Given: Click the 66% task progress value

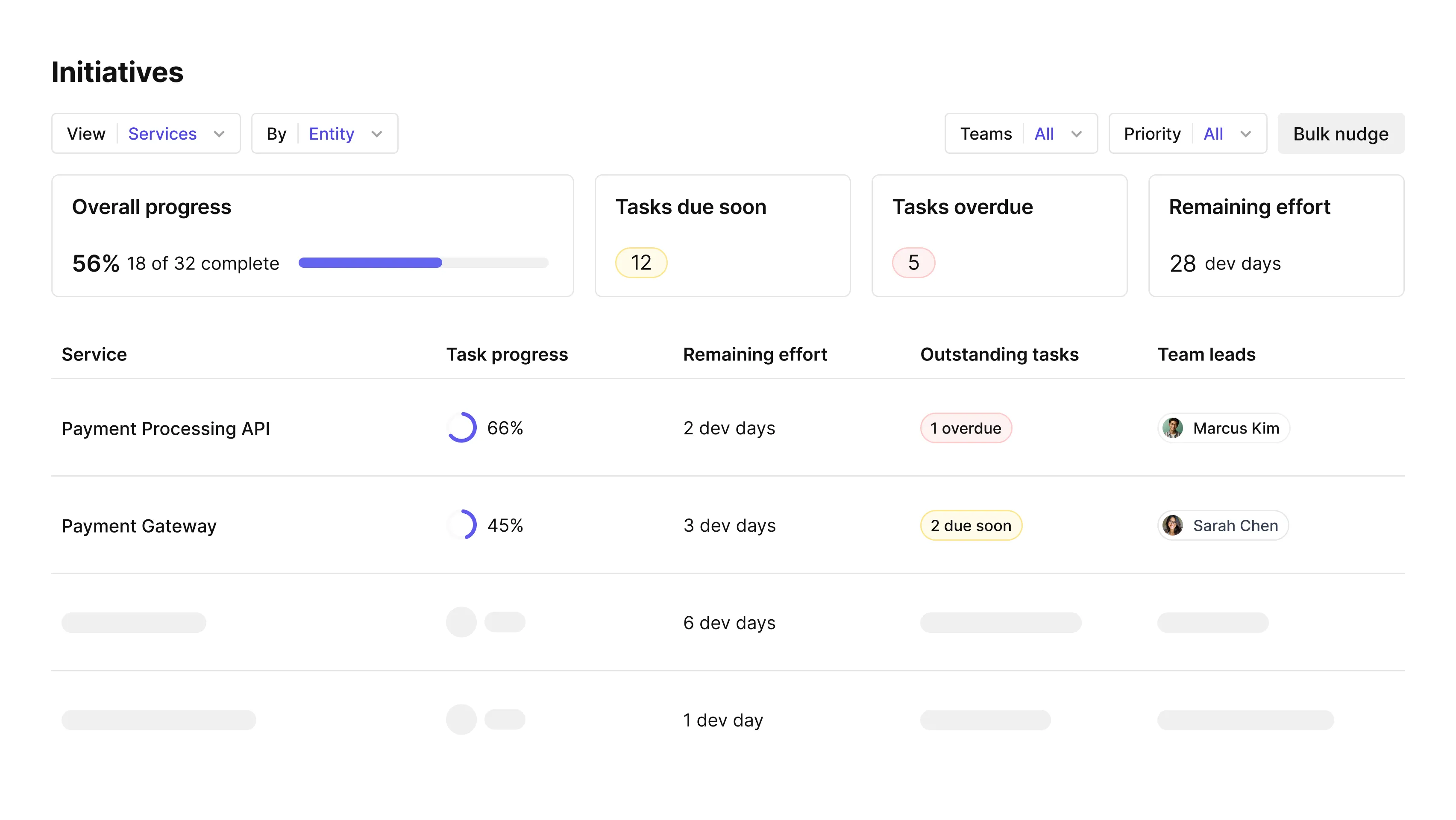Looking at the screenshot, I should (x=505, y=428).
